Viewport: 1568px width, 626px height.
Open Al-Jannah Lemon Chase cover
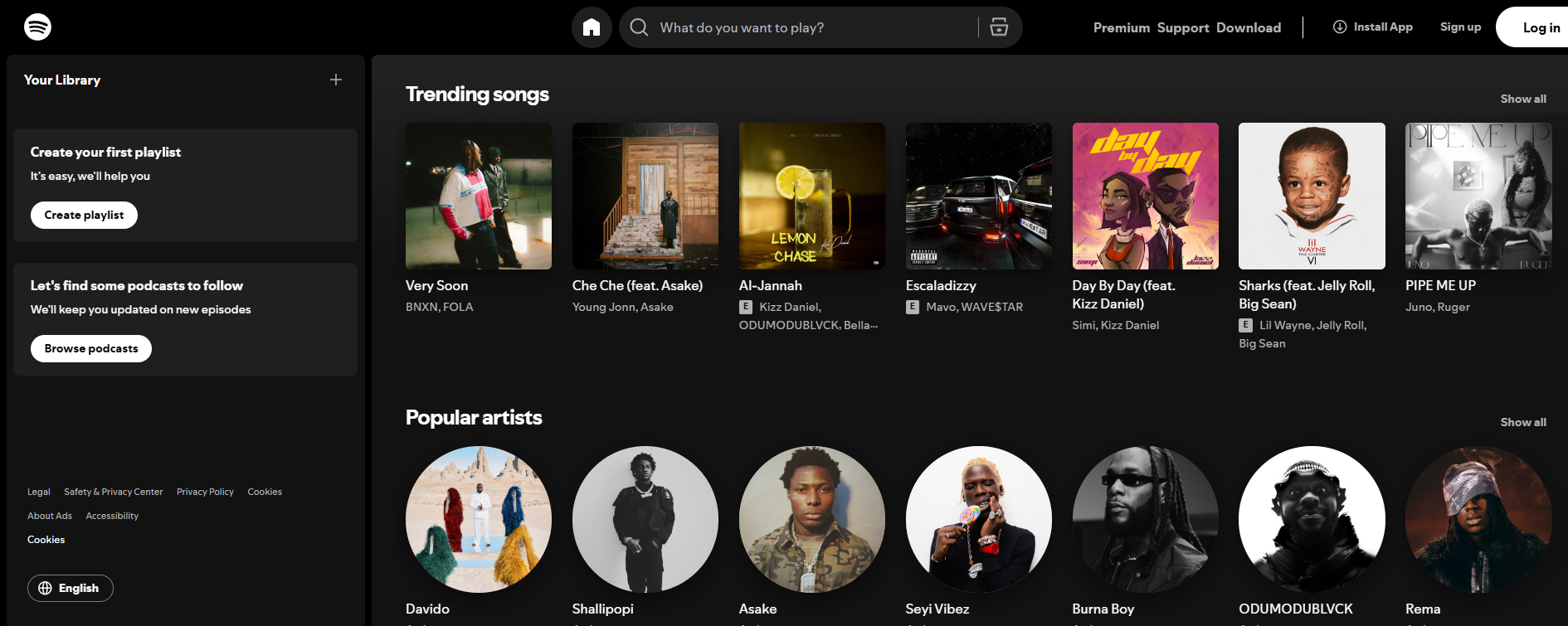click(x=812, y=196)
